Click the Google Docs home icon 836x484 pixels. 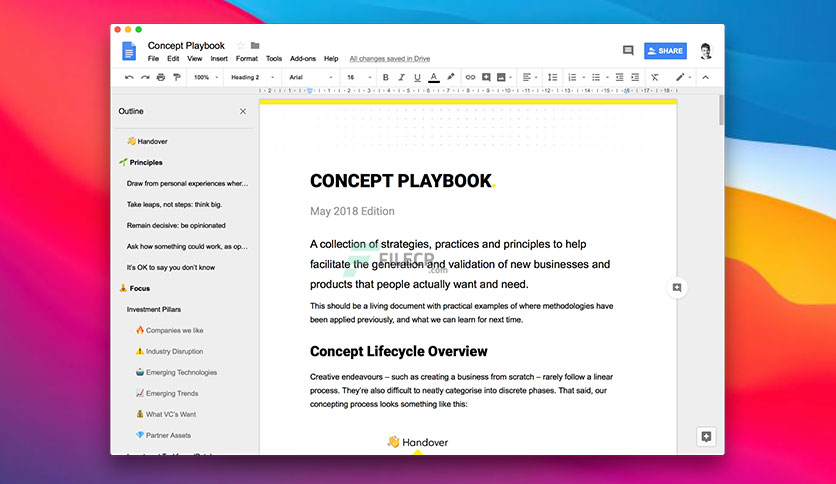click(x=129, y=51)
